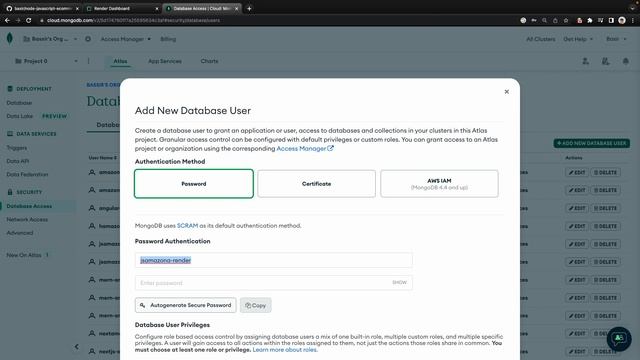
Task: Reload the current page
Action: pos(29,20)
